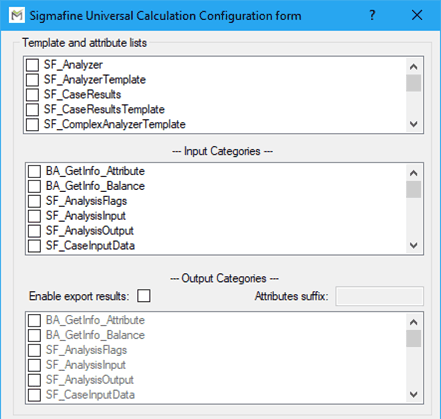The image size is (441, 419).
Task: Close the Configuration form window
Action: click(417, 15)
